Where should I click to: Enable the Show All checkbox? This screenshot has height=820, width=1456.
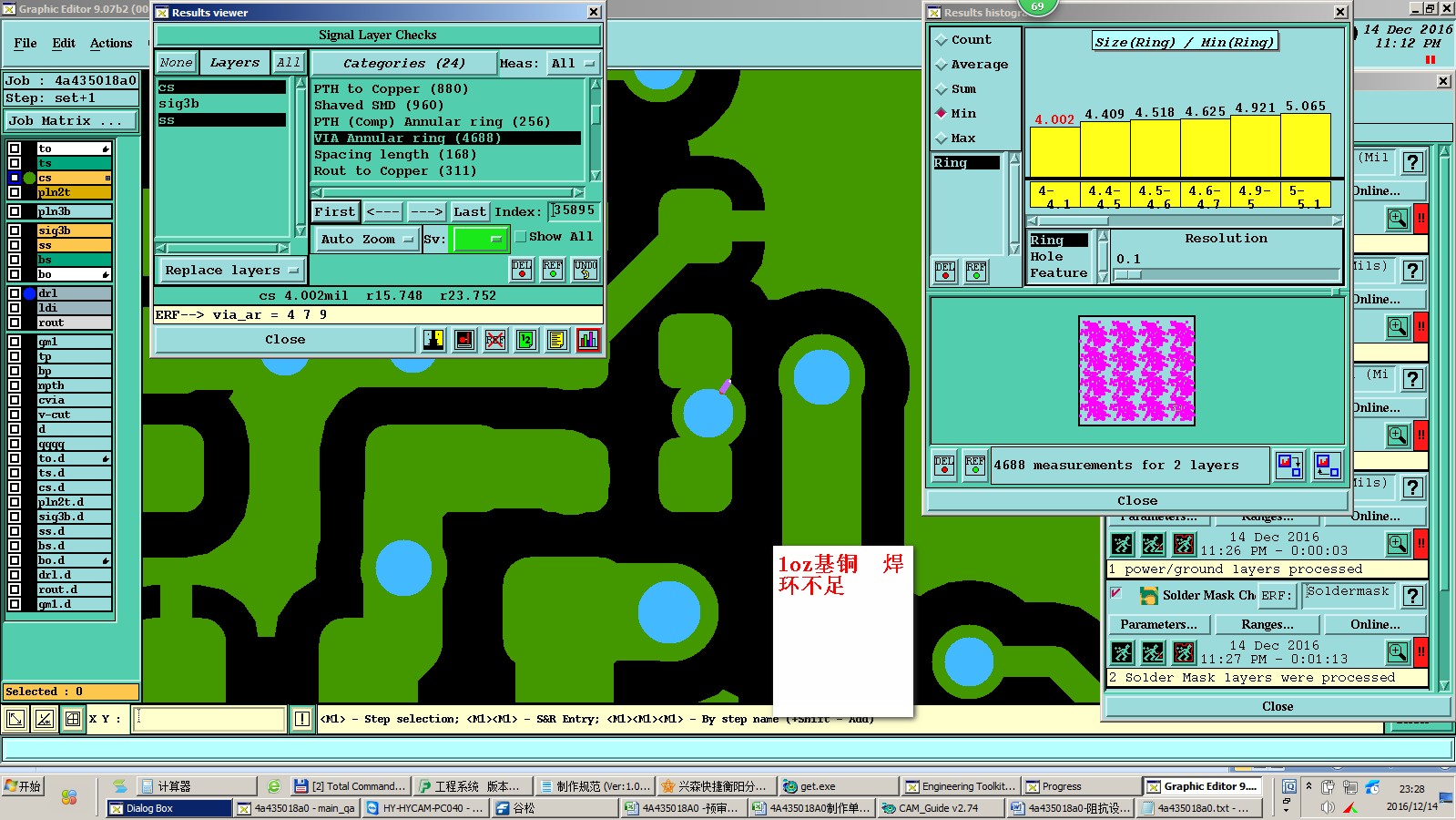tap(520, 237)
